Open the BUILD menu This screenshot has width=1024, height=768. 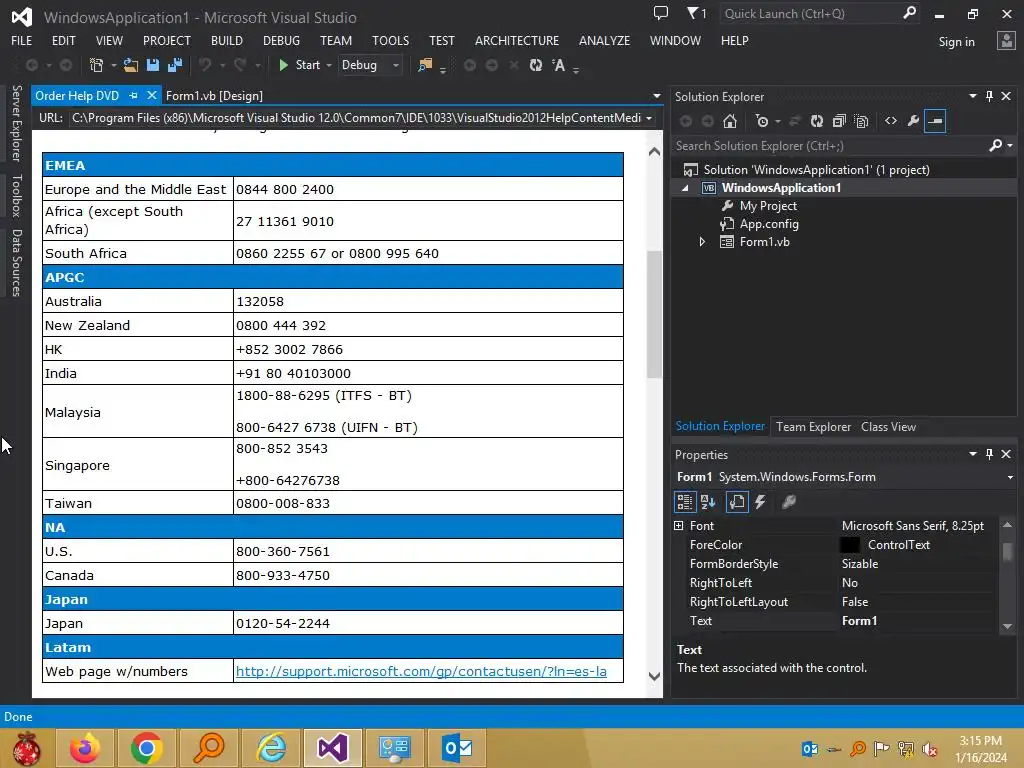coord(227,40)
